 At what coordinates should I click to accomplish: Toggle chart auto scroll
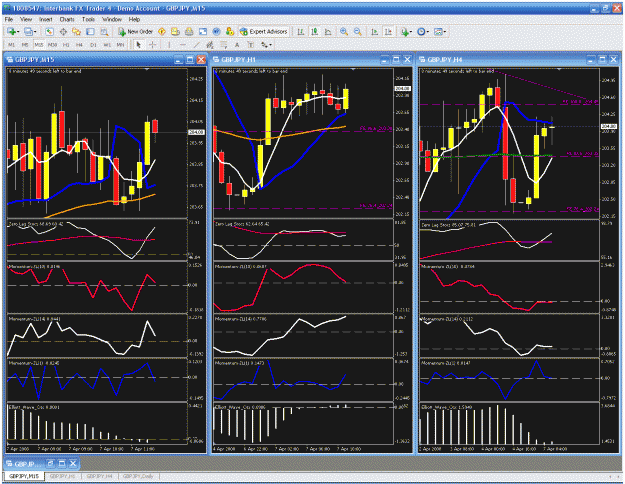coord(375,31)
